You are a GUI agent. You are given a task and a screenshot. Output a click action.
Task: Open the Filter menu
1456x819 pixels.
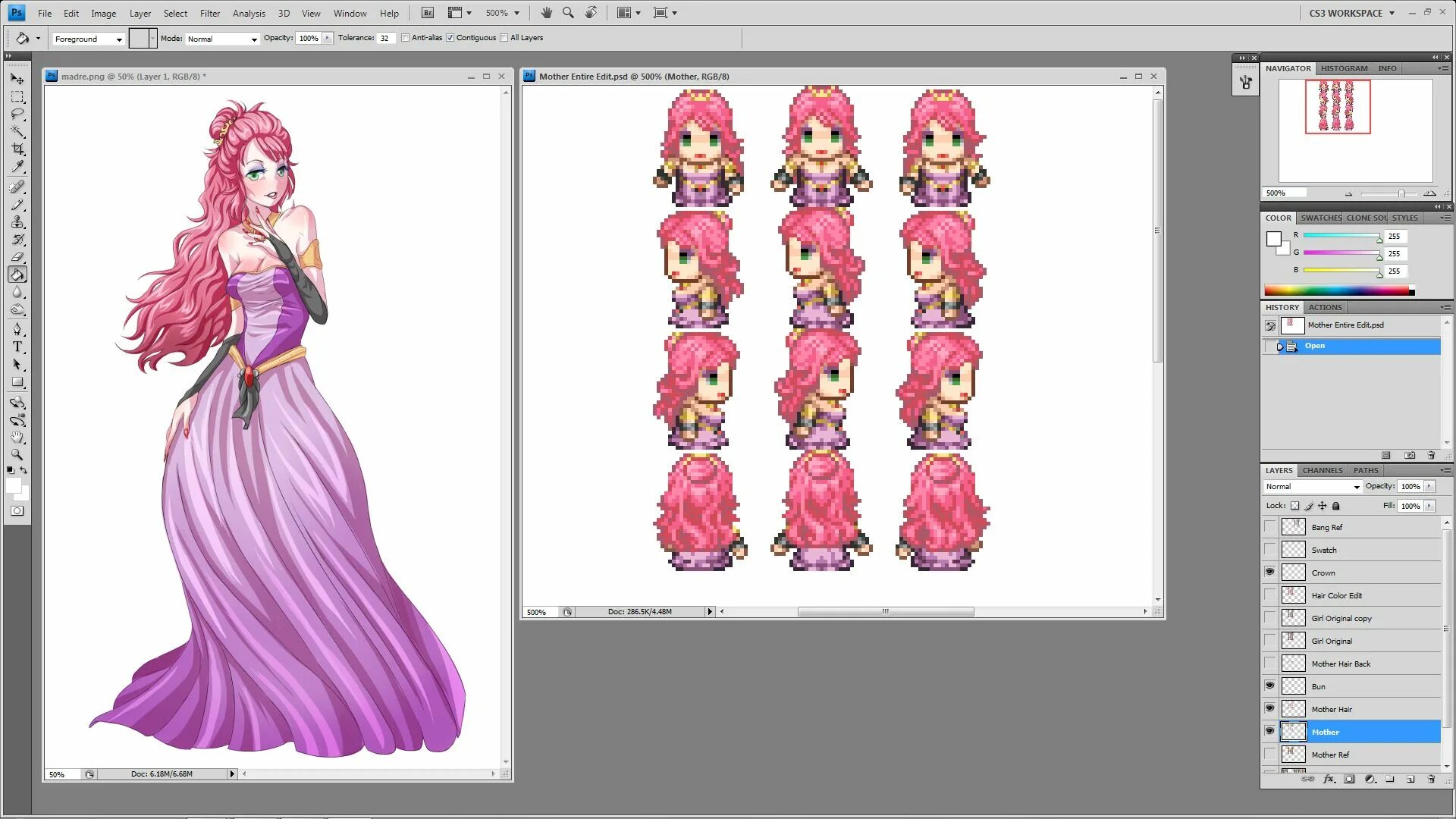tap(210, 13)
